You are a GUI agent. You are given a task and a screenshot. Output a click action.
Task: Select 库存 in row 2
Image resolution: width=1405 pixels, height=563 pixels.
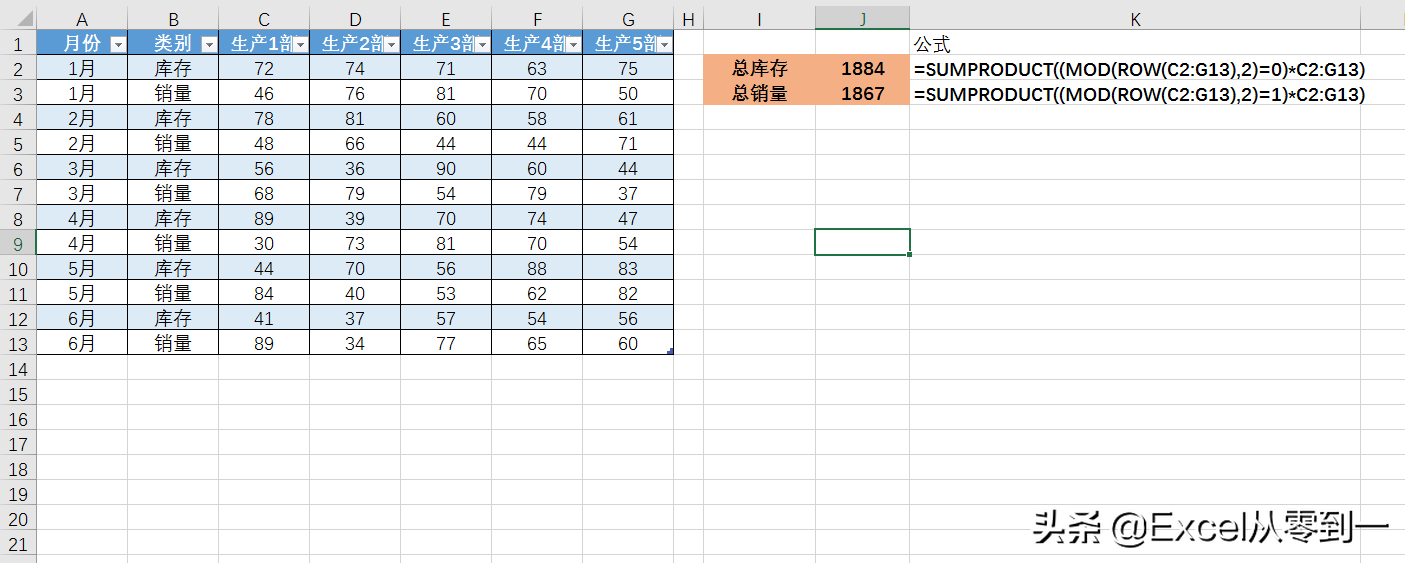173,69
